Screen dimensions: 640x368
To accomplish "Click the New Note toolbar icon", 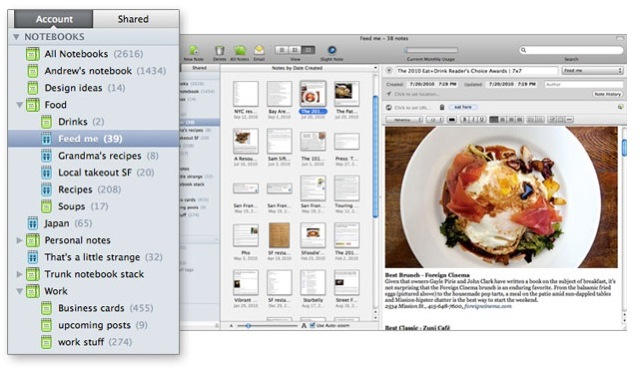I will pos(193,51).
